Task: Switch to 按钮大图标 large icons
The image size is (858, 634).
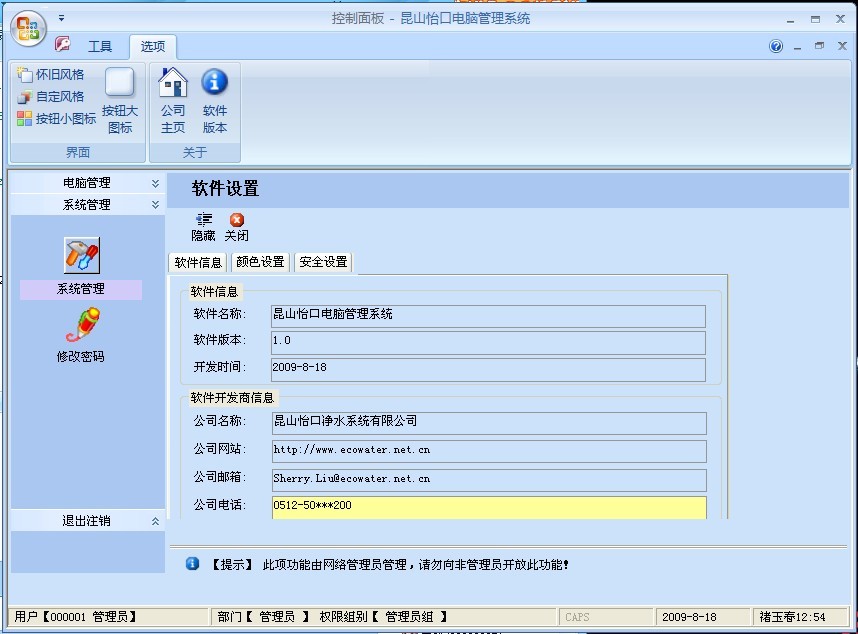Action: pos(120,101)
